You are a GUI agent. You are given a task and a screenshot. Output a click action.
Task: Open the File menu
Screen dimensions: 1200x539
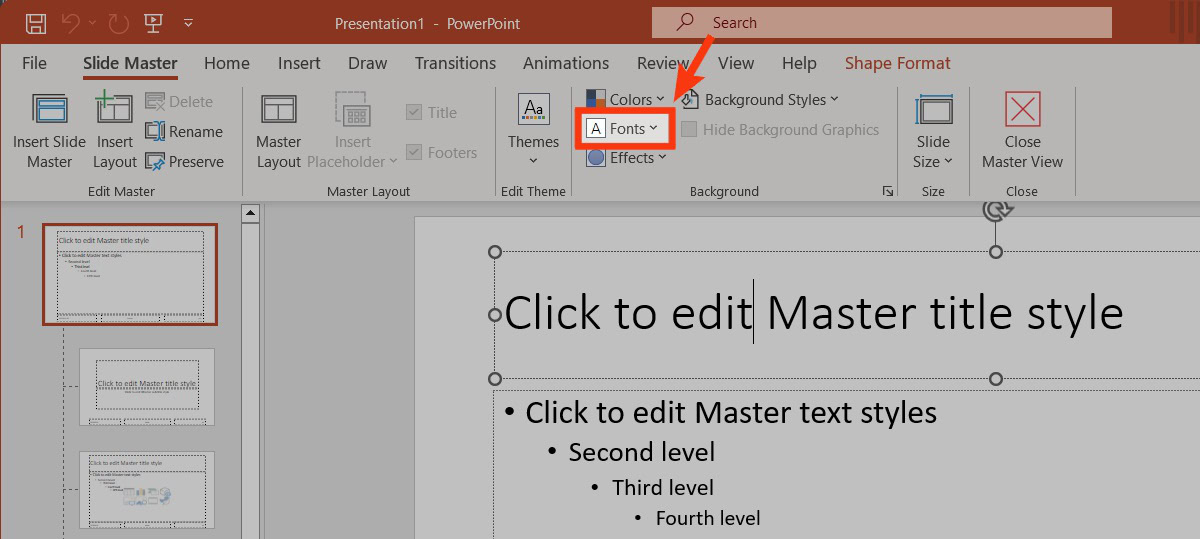point(34,63)
